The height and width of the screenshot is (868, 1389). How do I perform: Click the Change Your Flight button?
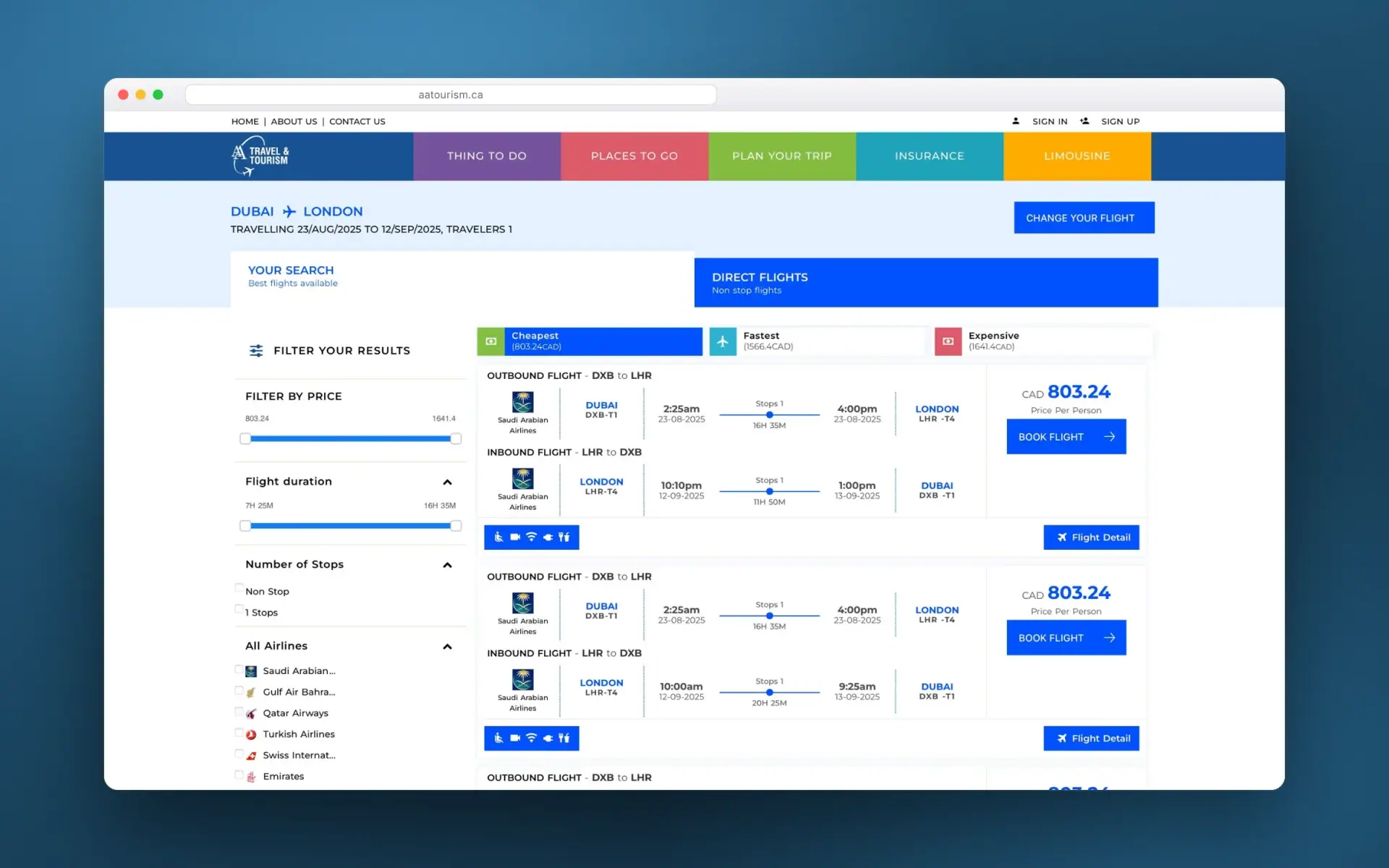[x=1084, y=218]
